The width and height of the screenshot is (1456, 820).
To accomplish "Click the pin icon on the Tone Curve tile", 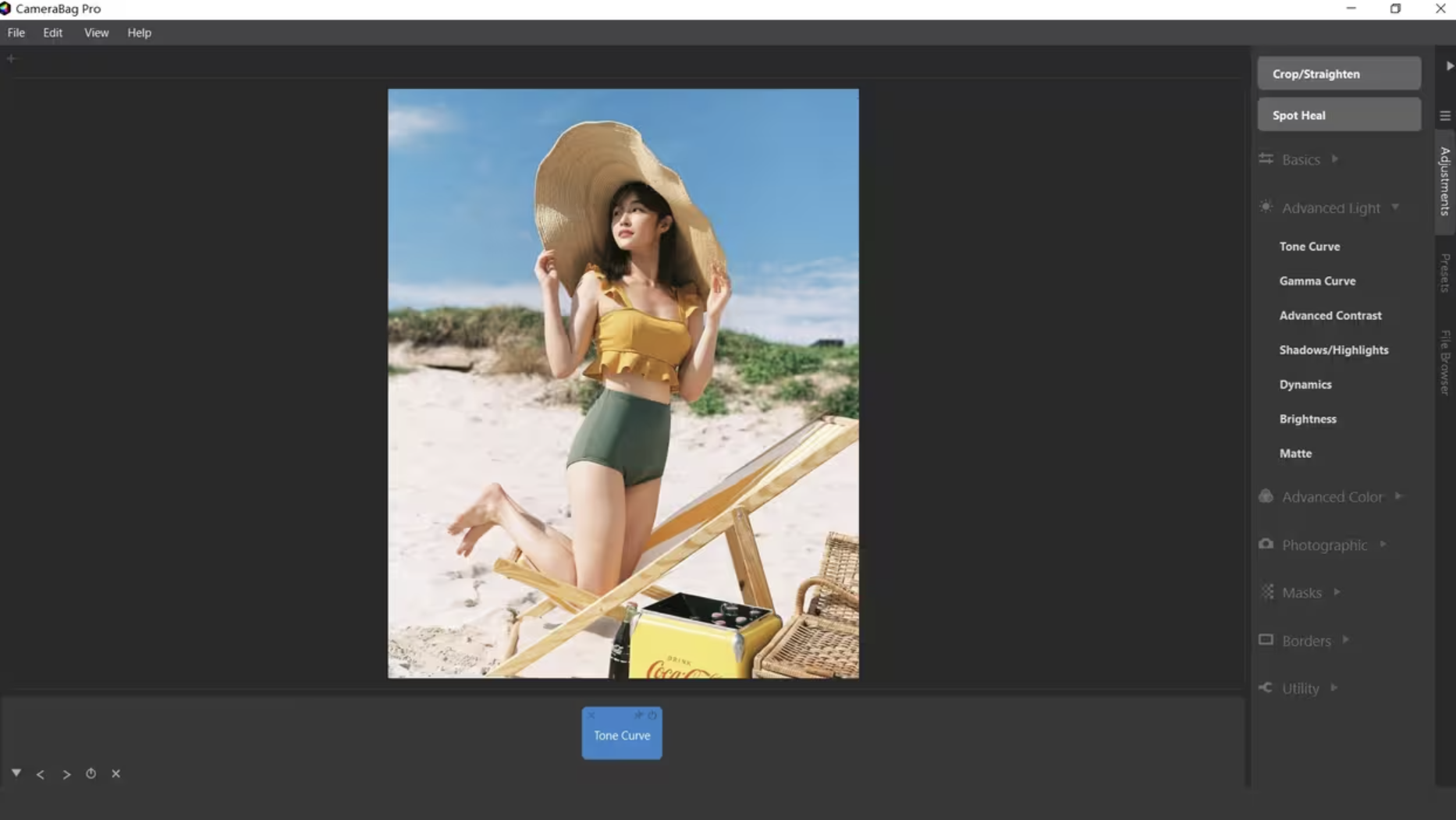I will [x=638, y=715].
